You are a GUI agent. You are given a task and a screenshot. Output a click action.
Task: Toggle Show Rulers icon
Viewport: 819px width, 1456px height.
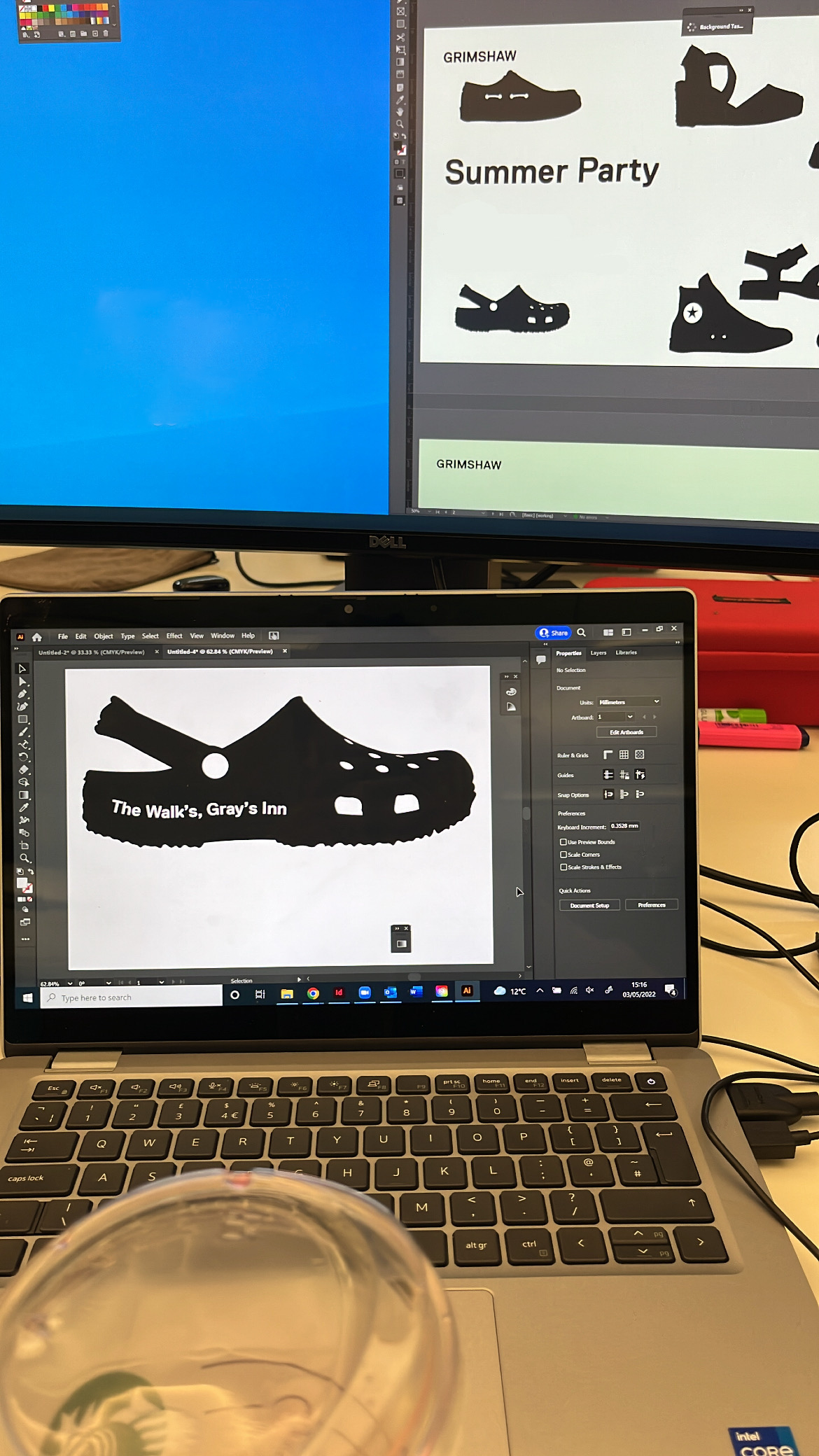[x=608, y=755]
